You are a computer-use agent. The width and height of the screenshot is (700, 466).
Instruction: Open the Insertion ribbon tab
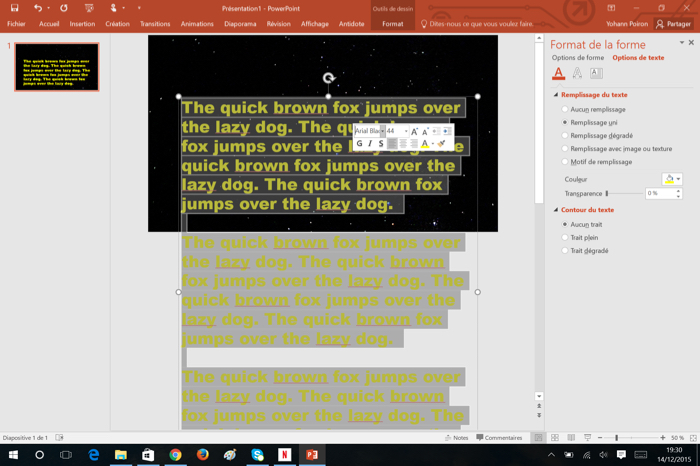(x=82, y=24)
